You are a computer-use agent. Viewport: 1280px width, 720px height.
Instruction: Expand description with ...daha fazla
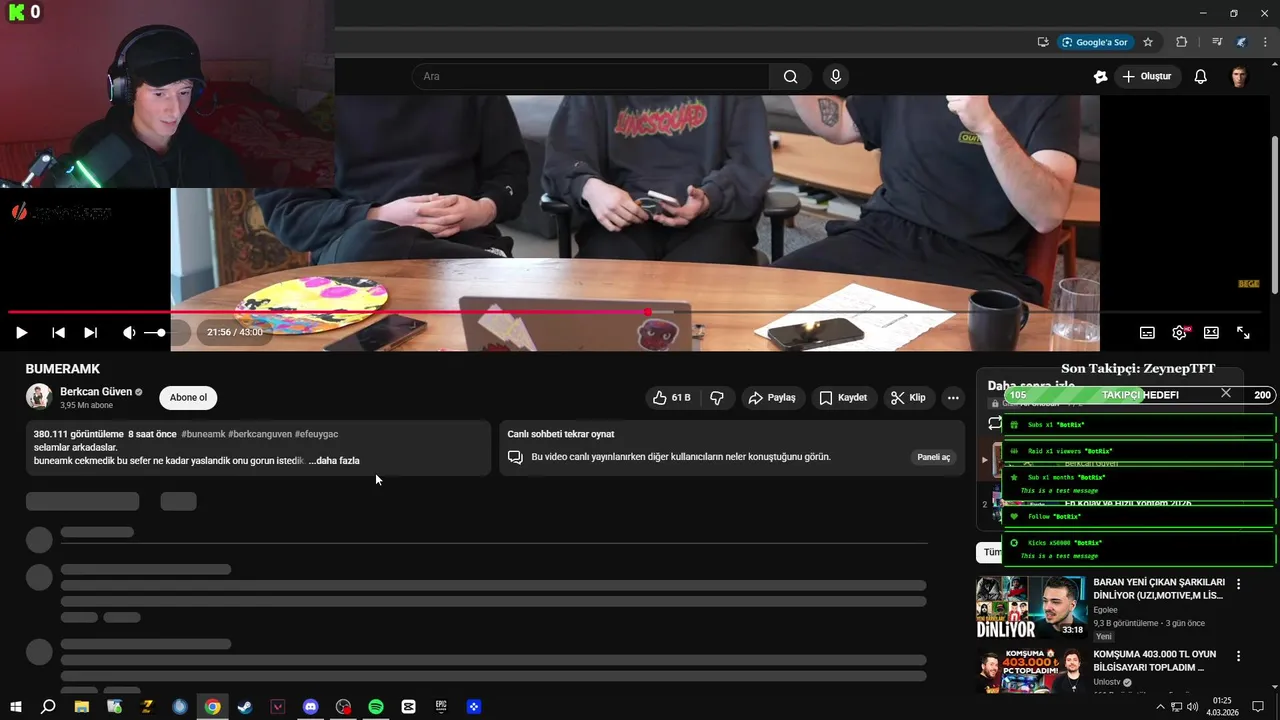pos(334,461)
